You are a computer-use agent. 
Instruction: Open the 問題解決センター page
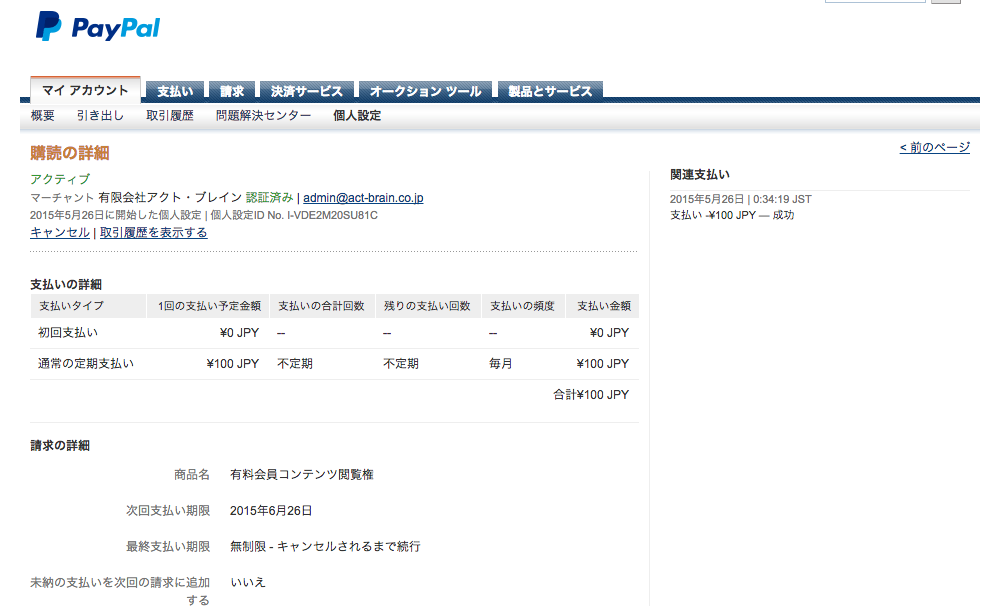pos(262,116)
